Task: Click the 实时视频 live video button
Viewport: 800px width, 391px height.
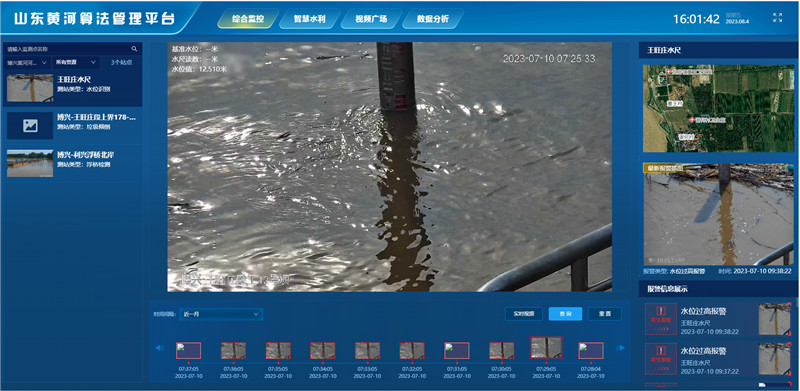Action: coord(523,314)
